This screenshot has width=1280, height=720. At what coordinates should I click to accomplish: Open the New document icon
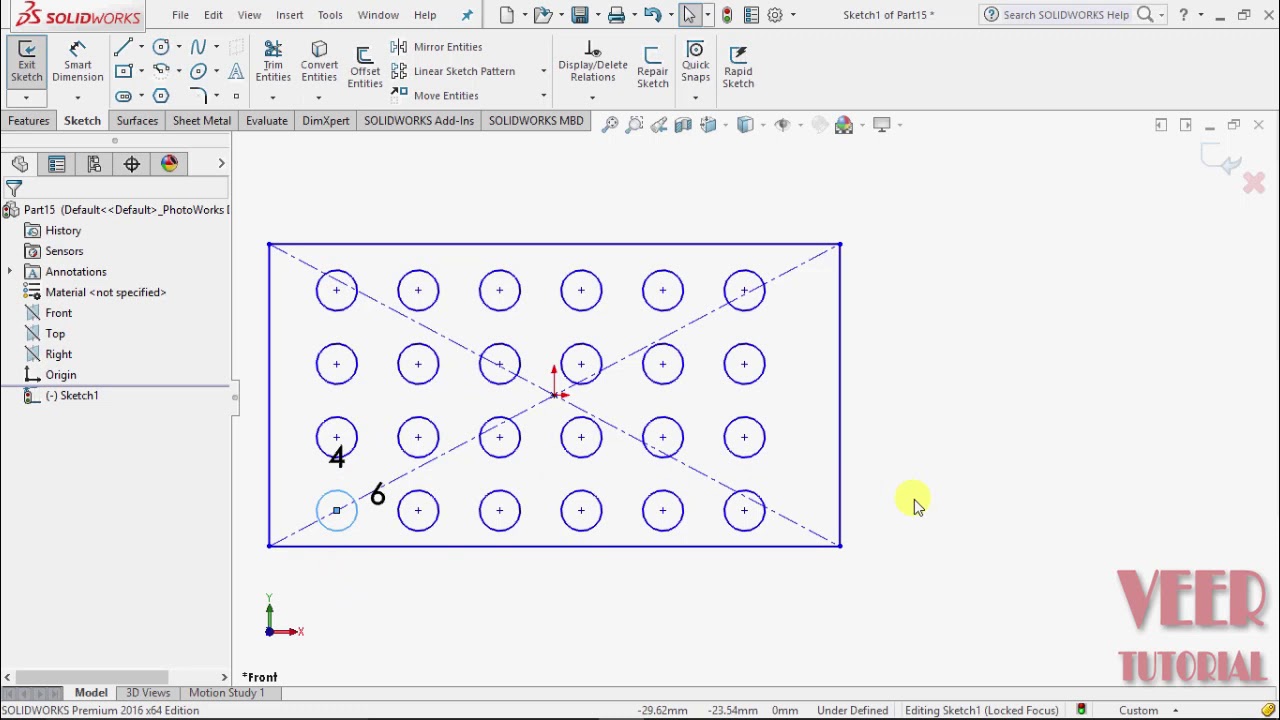point(506,15)
